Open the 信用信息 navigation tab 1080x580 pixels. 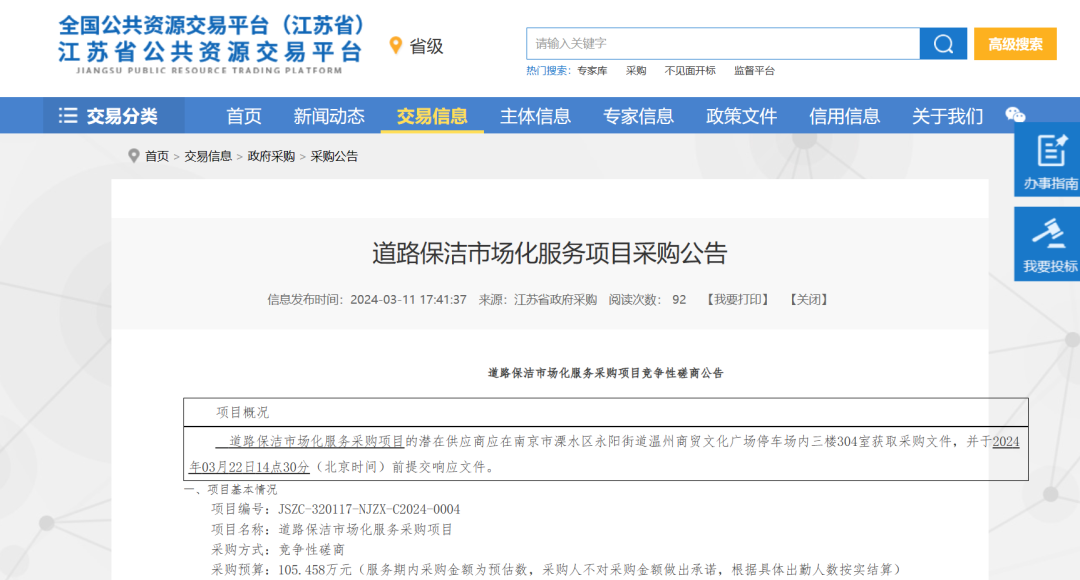pos(844,116)
